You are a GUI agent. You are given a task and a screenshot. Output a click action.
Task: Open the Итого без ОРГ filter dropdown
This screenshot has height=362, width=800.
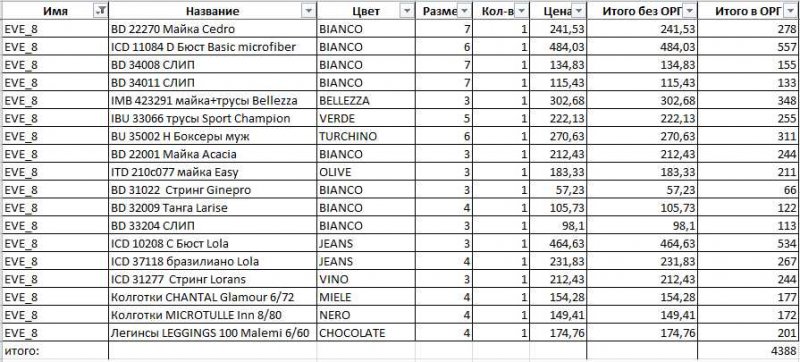689,11
